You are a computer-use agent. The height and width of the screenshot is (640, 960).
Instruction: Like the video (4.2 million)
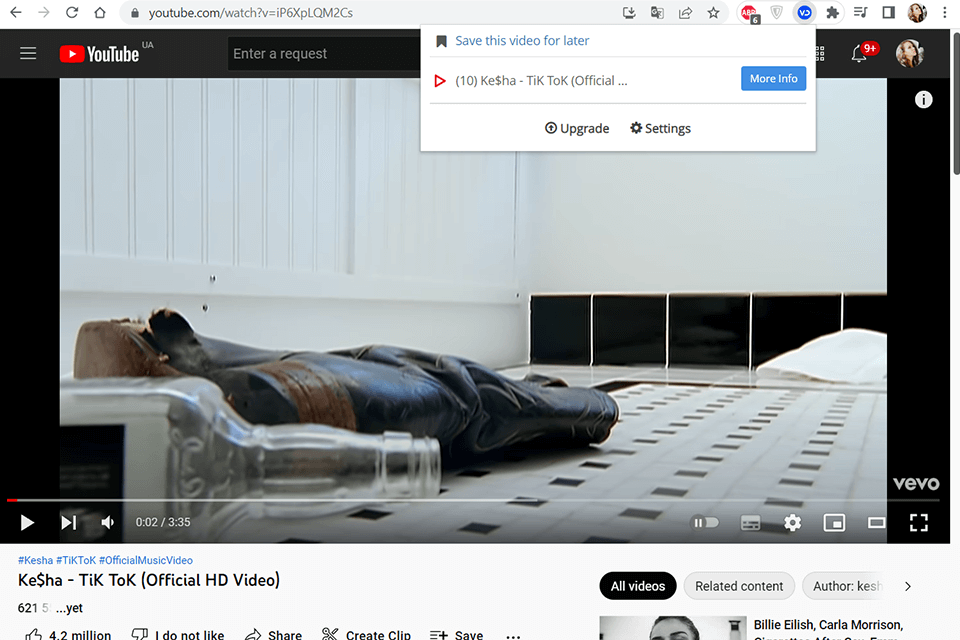click(68, 634)
